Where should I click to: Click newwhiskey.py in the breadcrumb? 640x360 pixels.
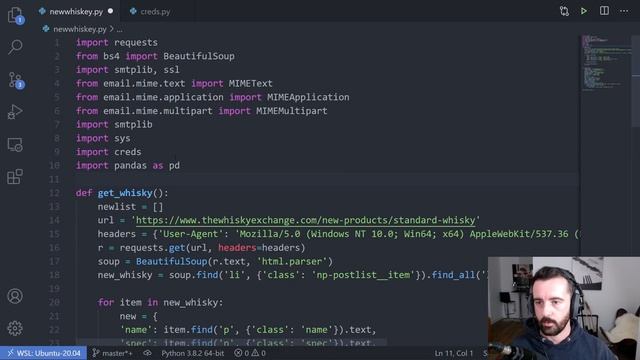click(80, 29)
